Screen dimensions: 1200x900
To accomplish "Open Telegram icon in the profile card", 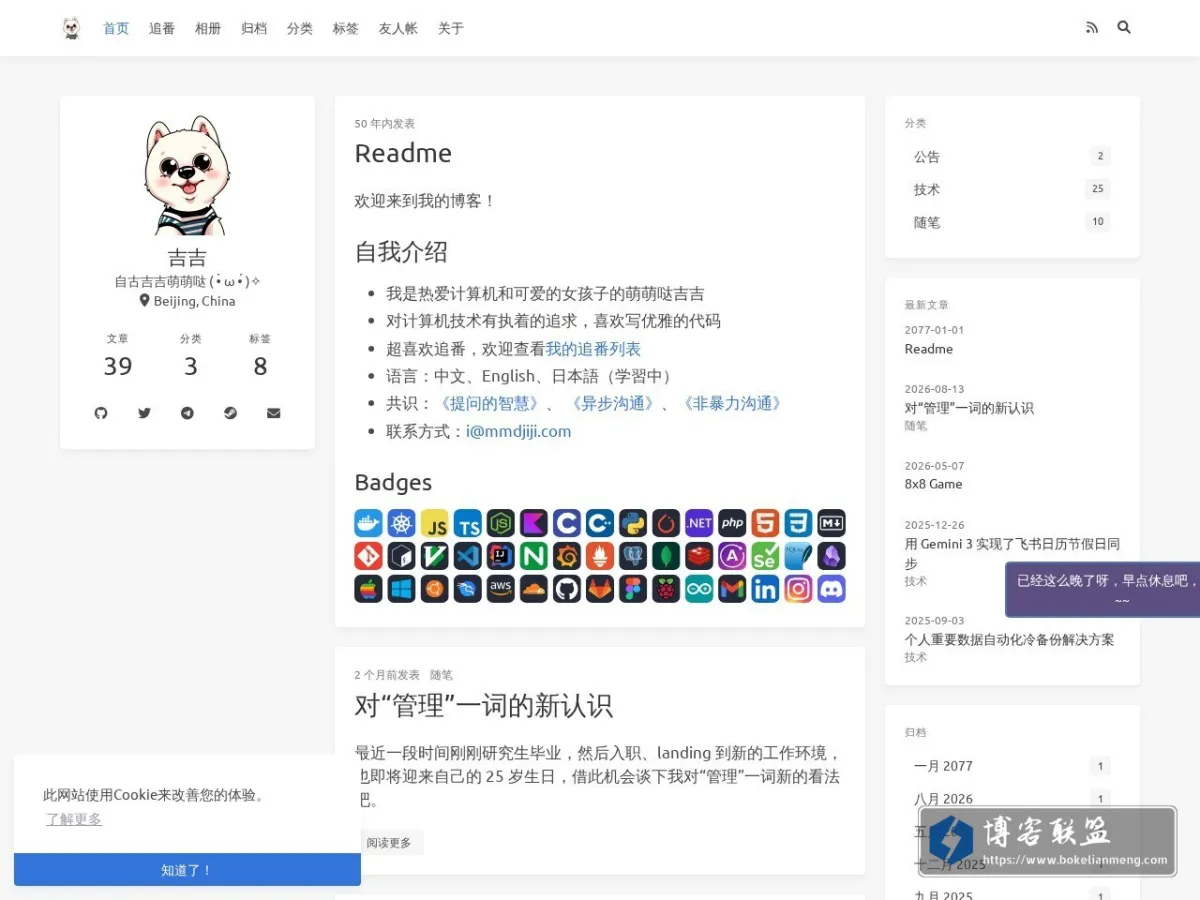I will pos(187,413).
